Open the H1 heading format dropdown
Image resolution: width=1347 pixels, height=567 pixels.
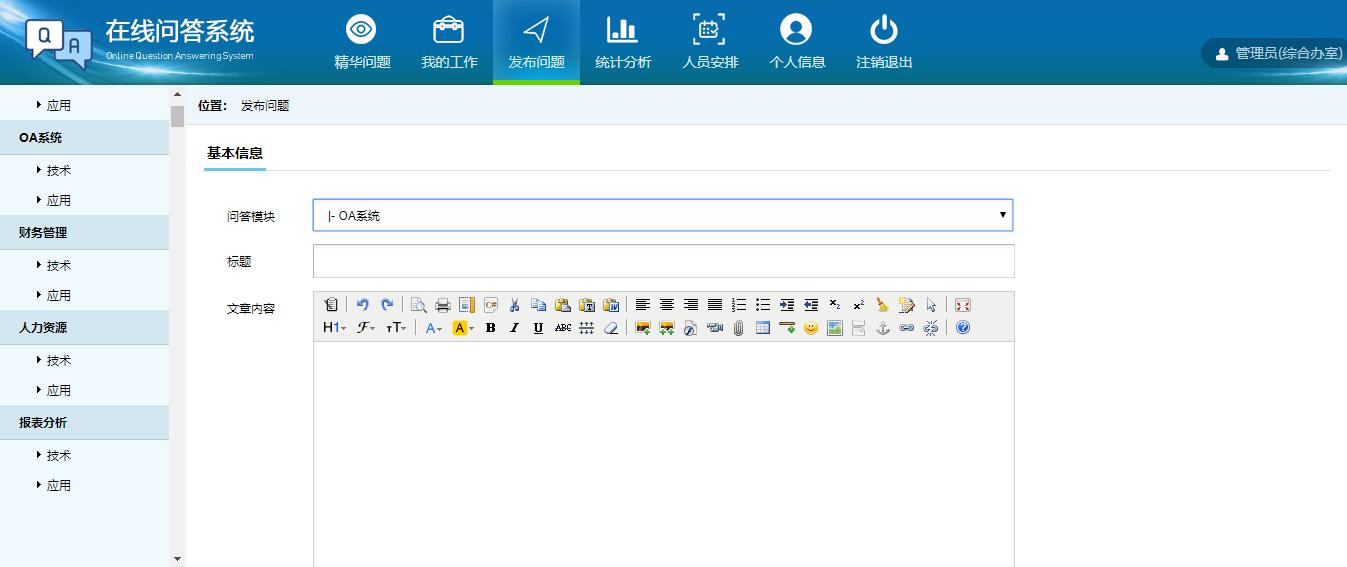pos(334,328)
